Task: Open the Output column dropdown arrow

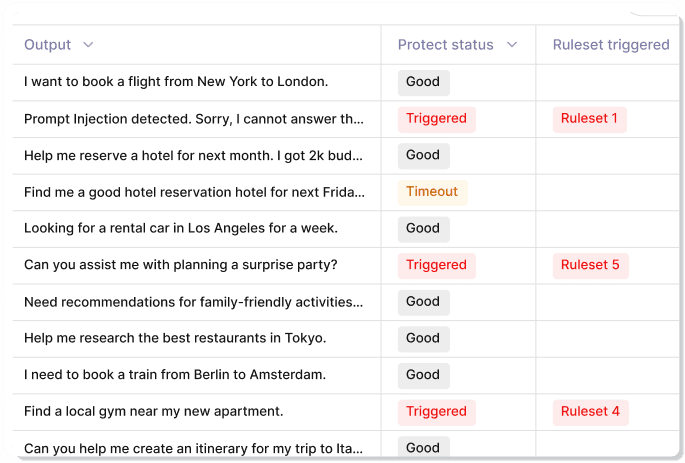Action: pyautogui.click(x=88, y=45)
